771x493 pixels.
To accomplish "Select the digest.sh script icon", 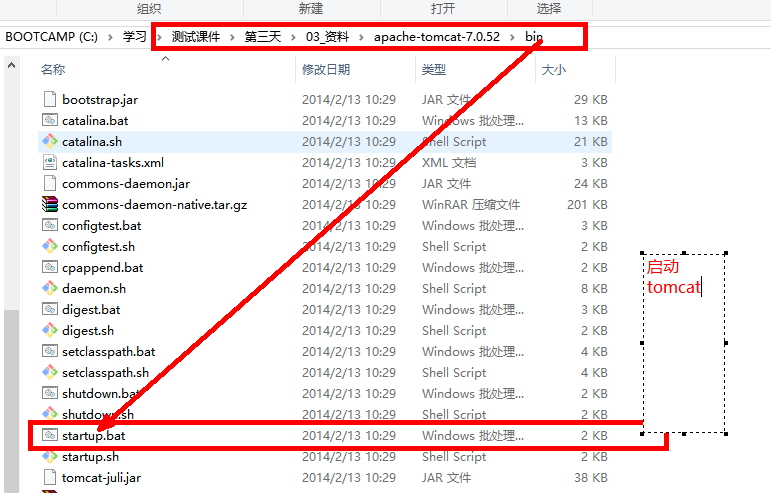I will (50, 330).
